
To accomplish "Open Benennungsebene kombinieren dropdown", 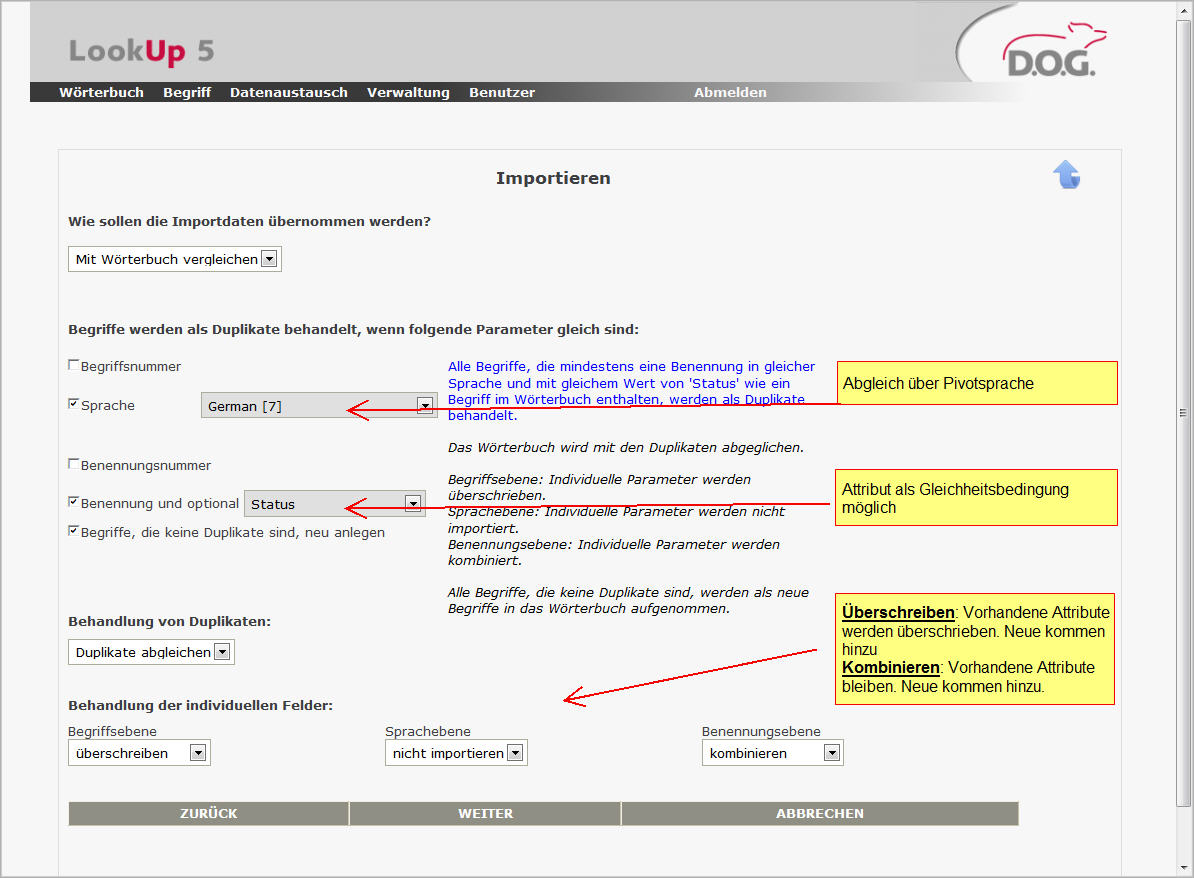I will 772,752.
